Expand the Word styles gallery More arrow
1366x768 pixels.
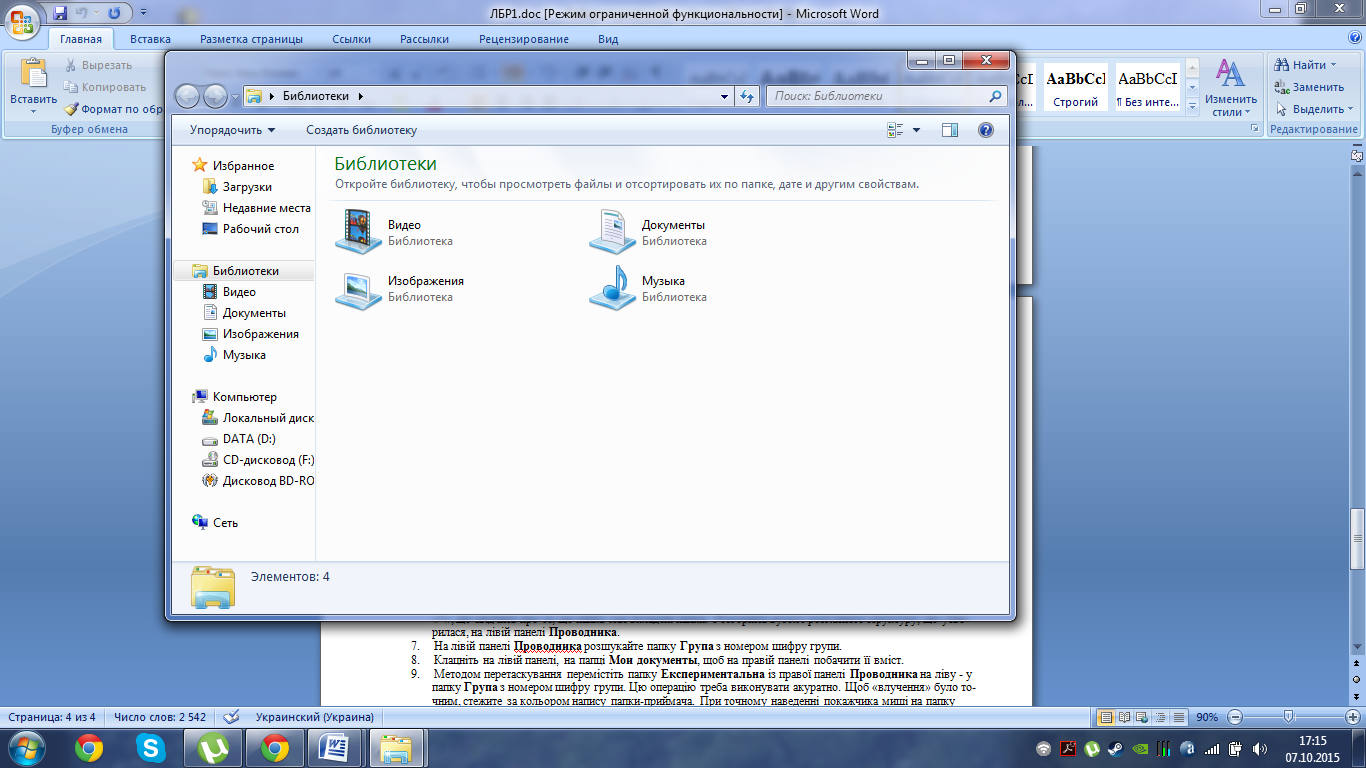[x=1191, y=106]
